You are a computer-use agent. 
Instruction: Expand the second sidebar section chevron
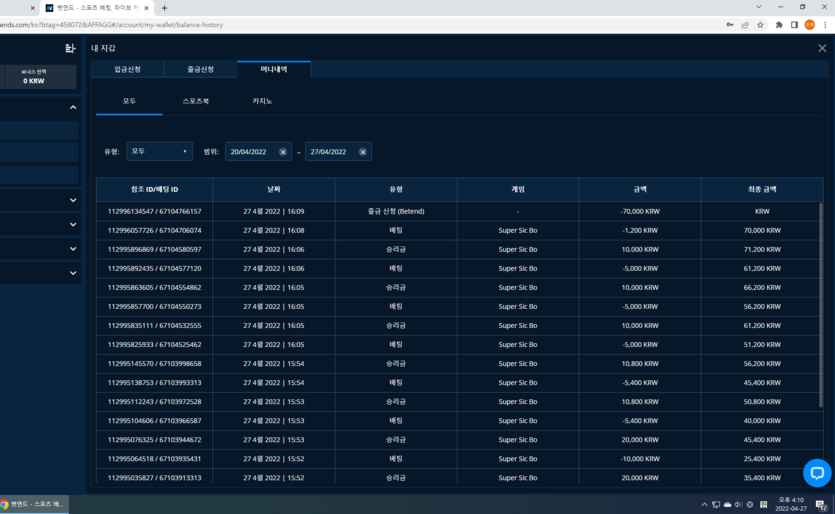tap(73, 200)
